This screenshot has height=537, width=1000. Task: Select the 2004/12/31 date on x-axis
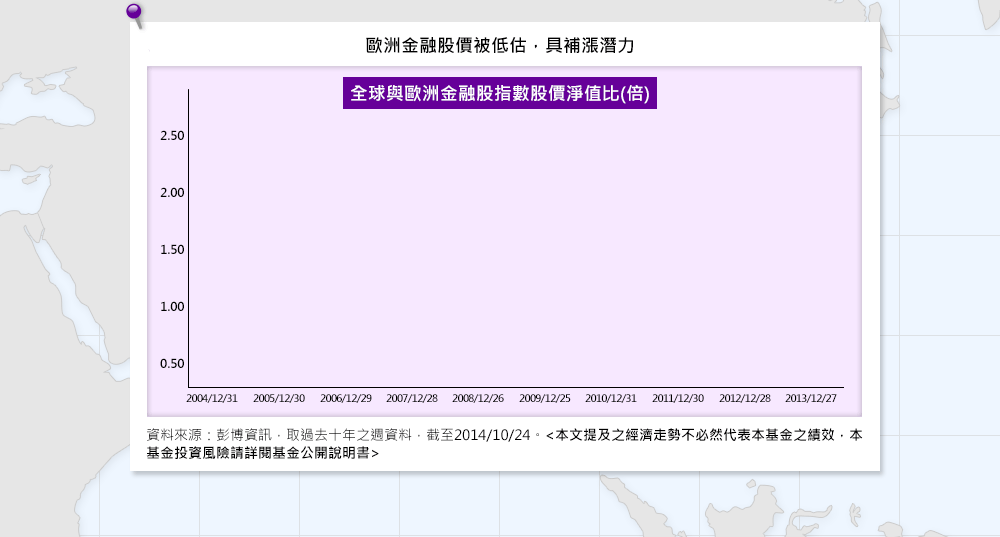[212, 398]
